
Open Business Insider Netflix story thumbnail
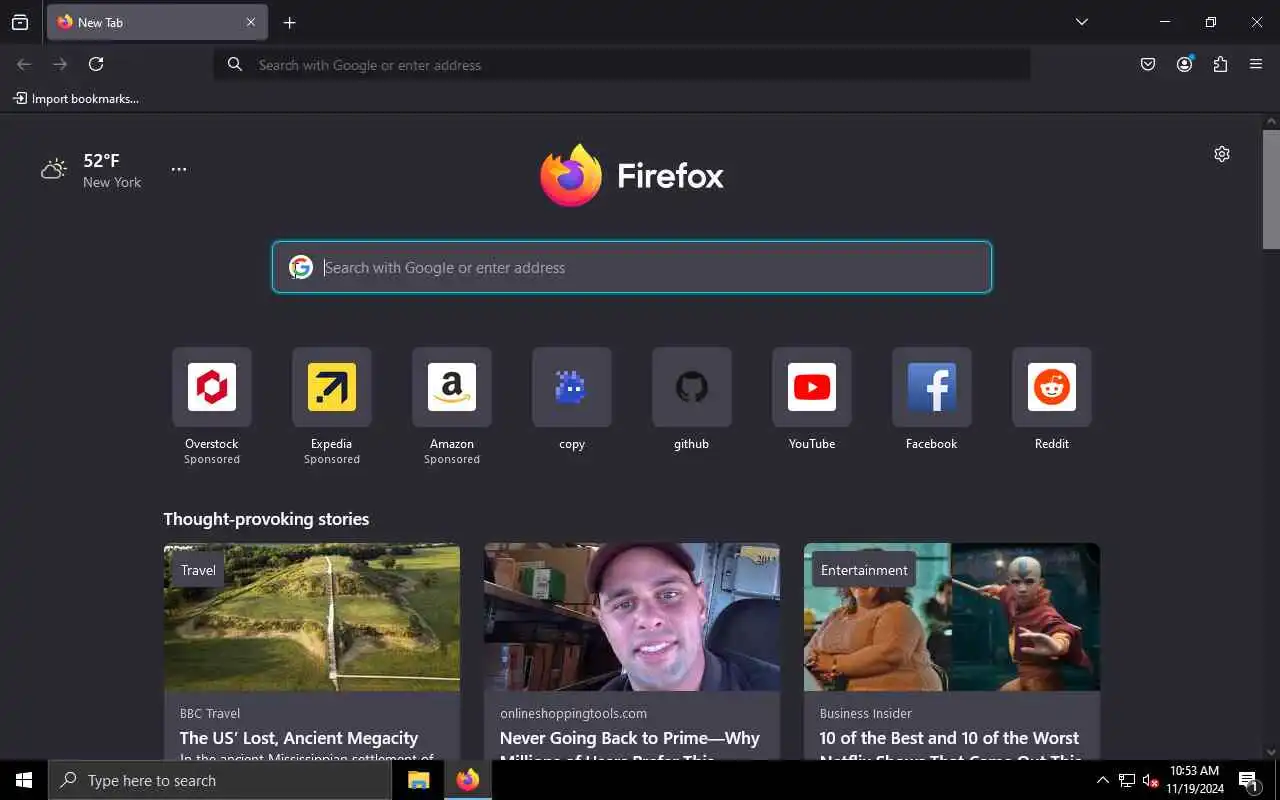tap(952, 617)
